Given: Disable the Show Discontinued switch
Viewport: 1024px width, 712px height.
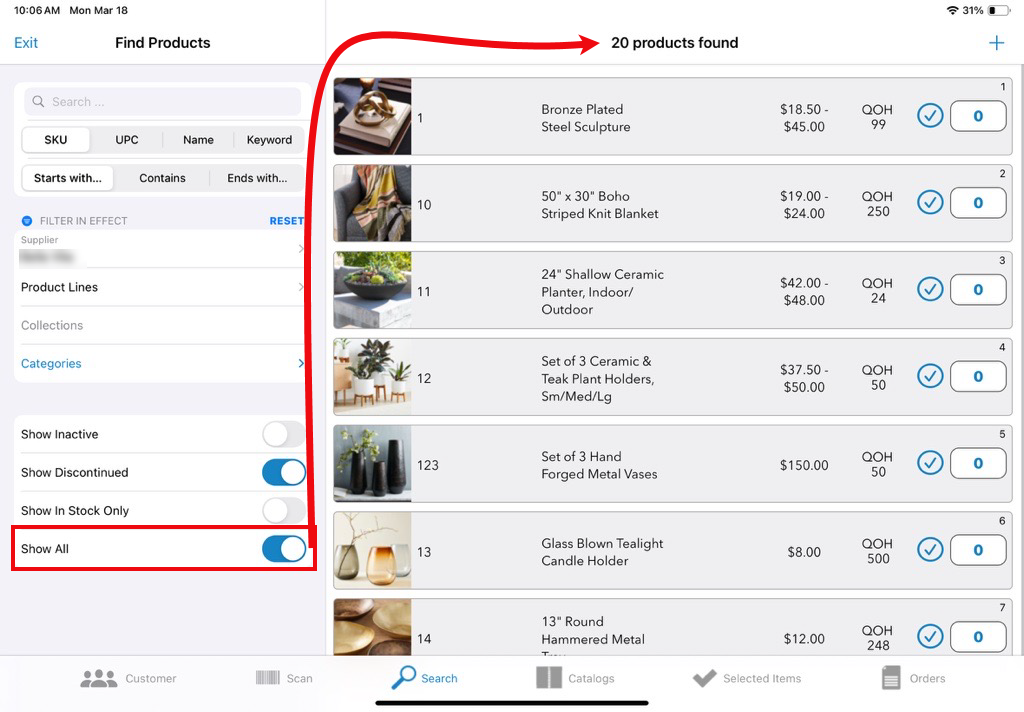Looking at the screenshot, I should [x=283, y=472].
